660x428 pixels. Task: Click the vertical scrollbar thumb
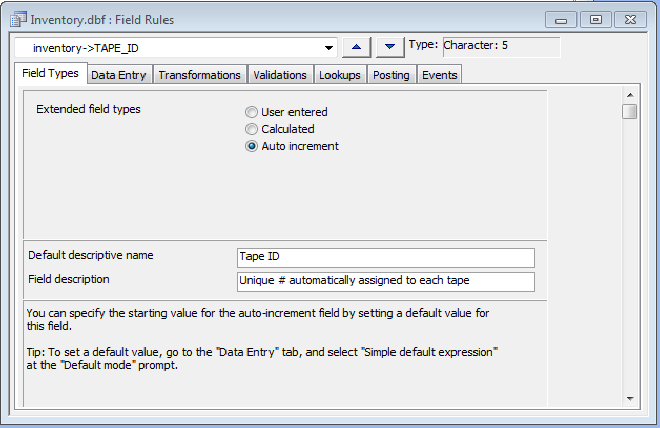[x=630, y=112]
